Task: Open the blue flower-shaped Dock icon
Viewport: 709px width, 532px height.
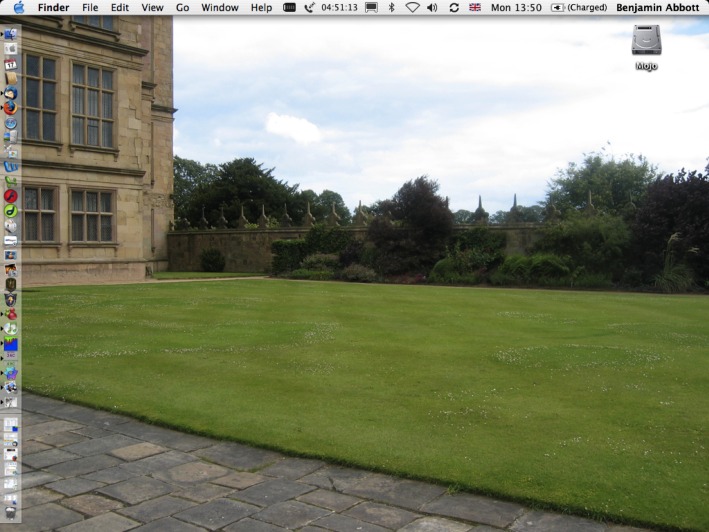Action: click(x=10, y=373)
